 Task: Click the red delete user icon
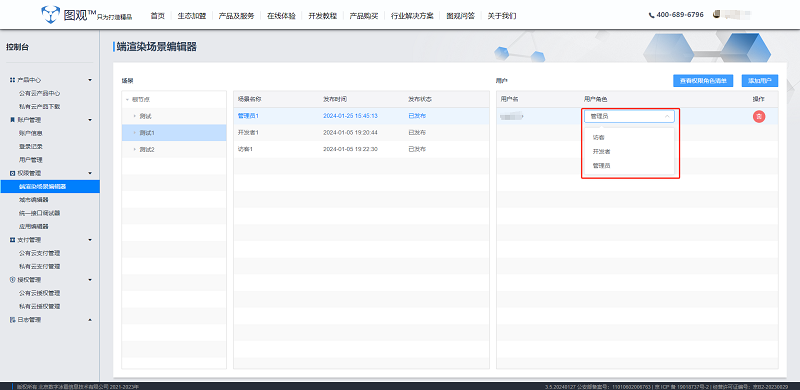759,116
